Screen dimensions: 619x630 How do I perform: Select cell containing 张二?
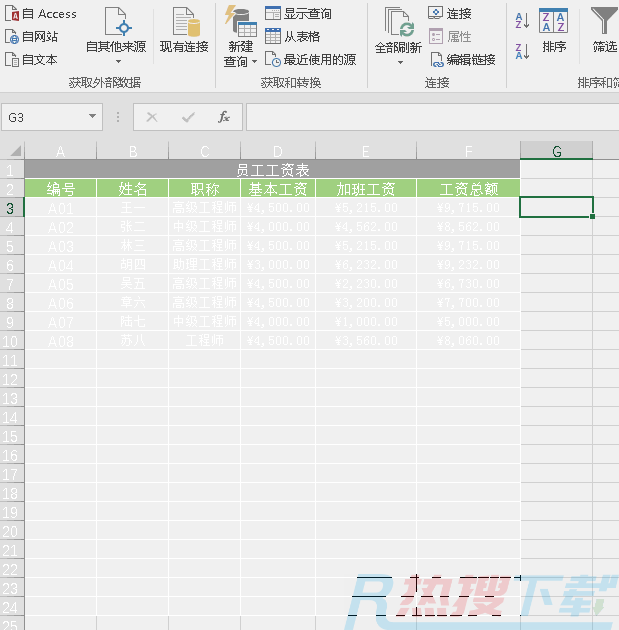(133, 227)
